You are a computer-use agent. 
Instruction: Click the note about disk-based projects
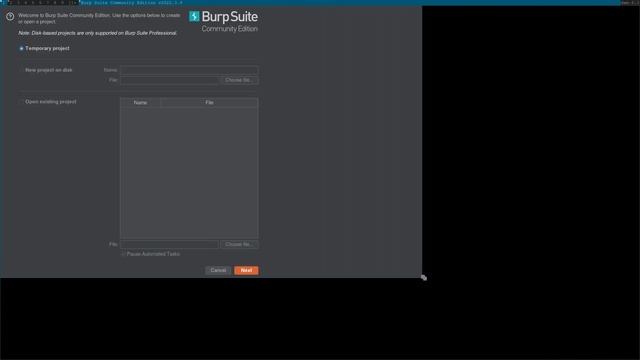[x=97, y=33]
